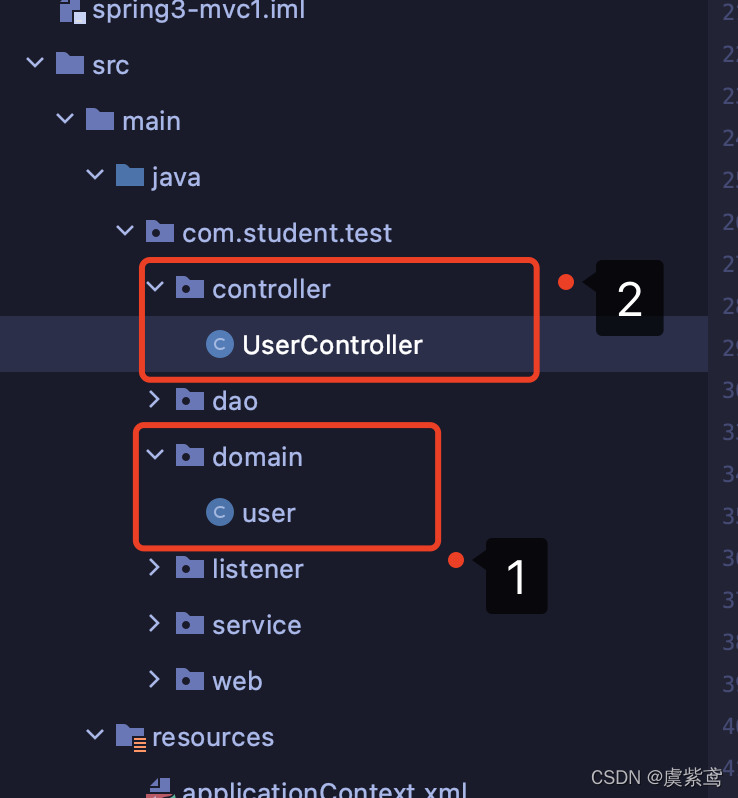The image size is (738, 798).
Task: Click the domain package folder icon
Action: click(190, 457)
